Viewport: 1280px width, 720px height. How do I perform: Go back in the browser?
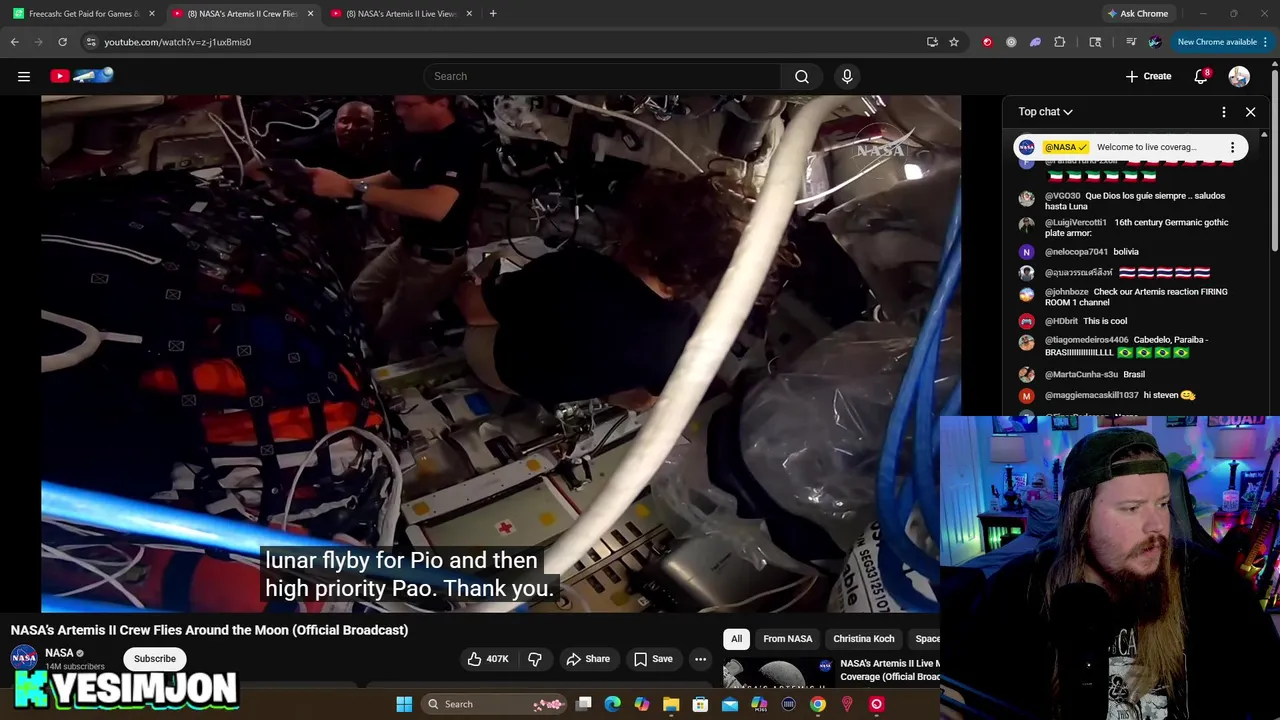[x=14, y=42]
